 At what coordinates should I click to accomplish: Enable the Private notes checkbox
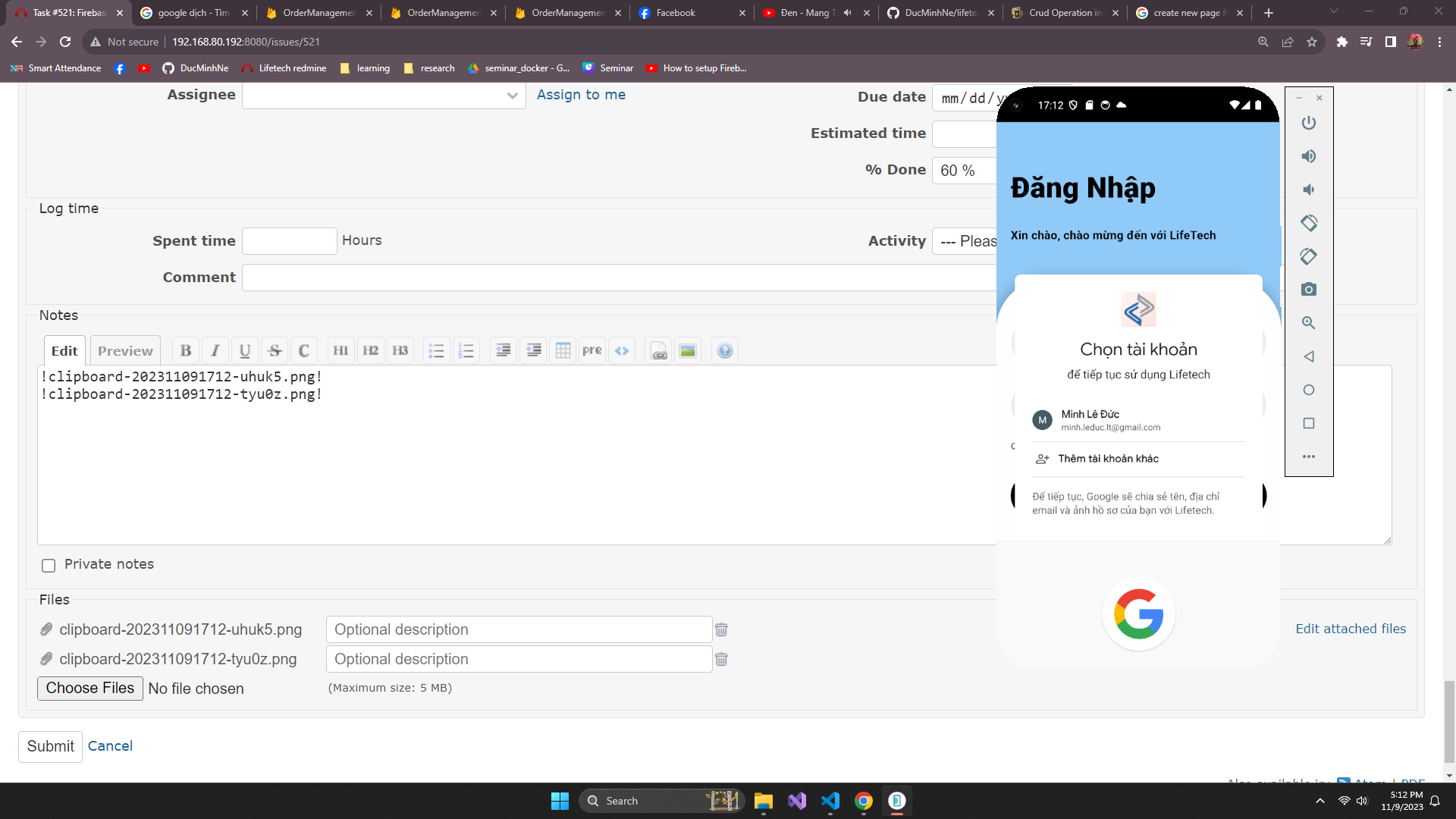point(49,565)
